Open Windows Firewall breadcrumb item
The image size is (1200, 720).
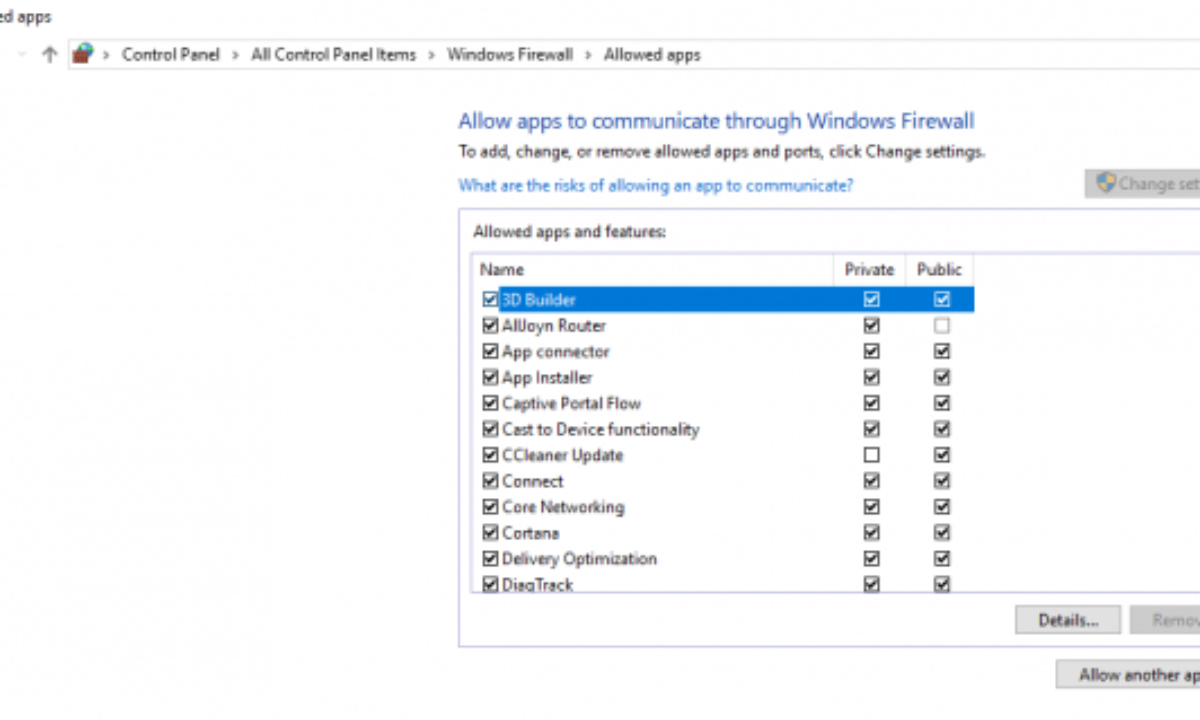510,55
